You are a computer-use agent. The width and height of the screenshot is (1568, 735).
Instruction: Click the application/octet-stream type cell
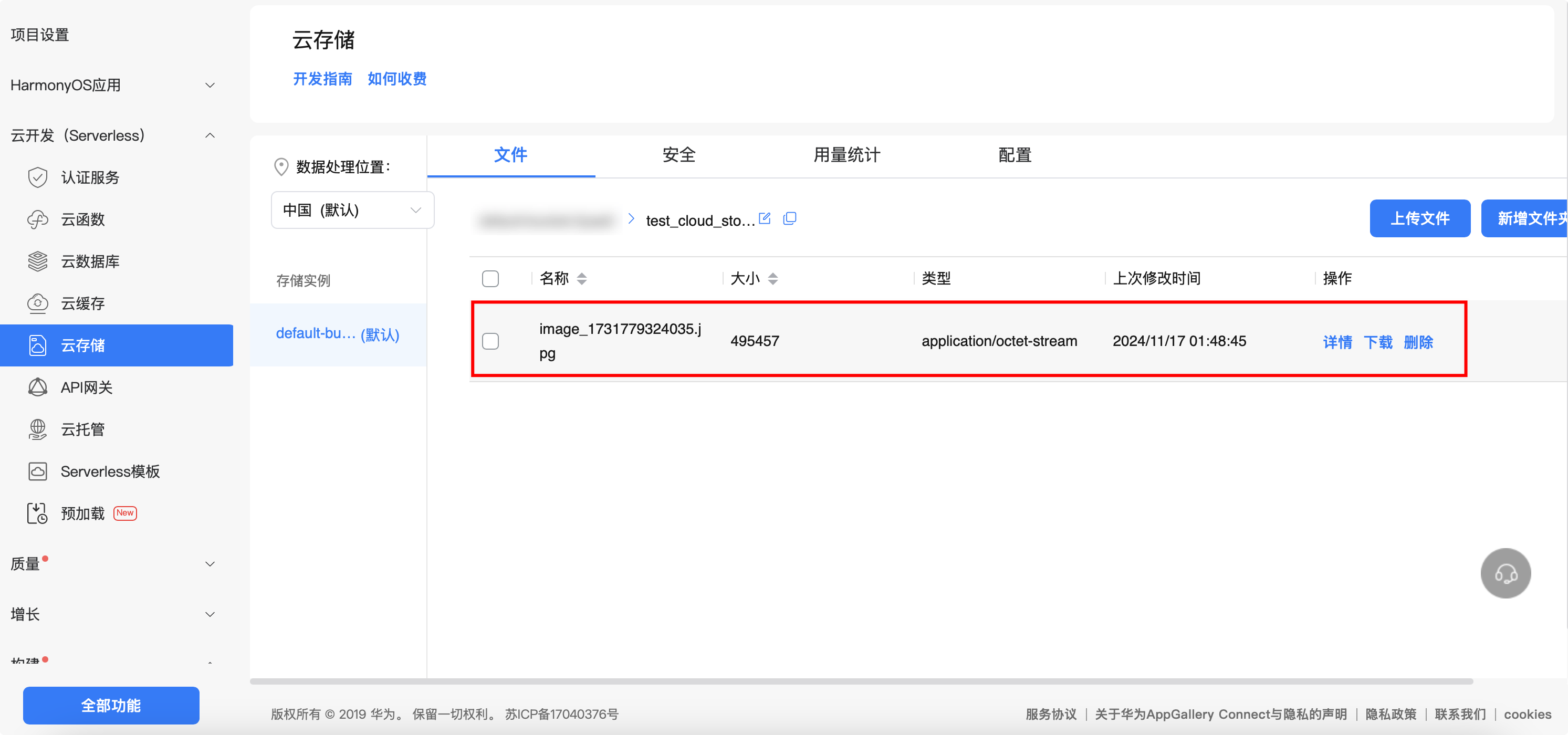pos(999,341)
